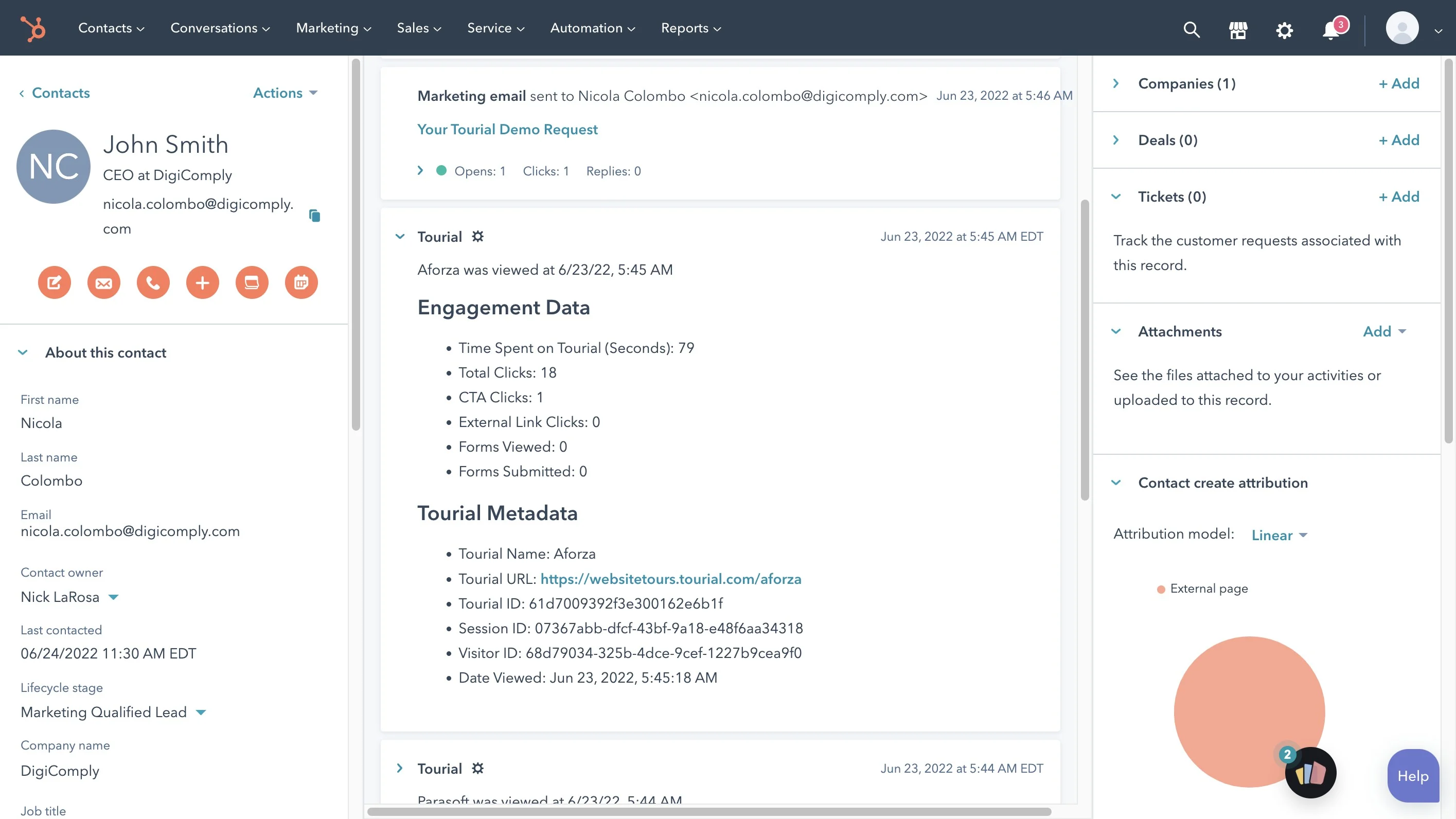Copy email address using copy icon
This screenshot has width=1456, height=819.
(x=314, y=216)
